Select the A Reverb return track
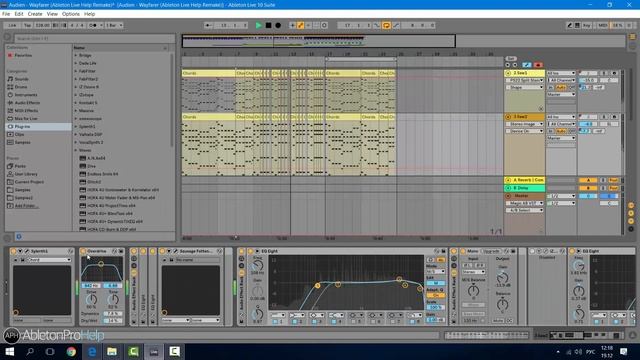The width and height of the screenshot is (640, 360). tap(528, 180)
